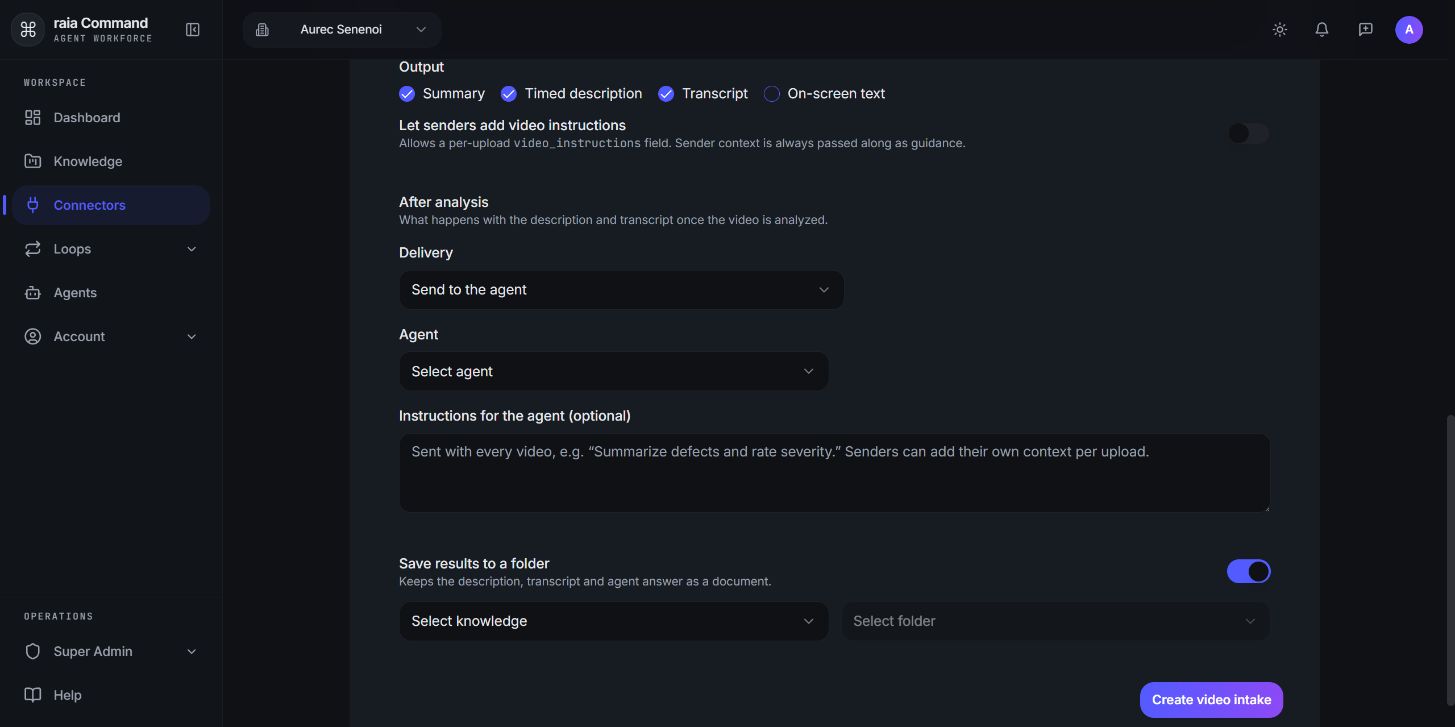Open the feedback chat icon
1455x727 pixels.
pos(1365,30)
